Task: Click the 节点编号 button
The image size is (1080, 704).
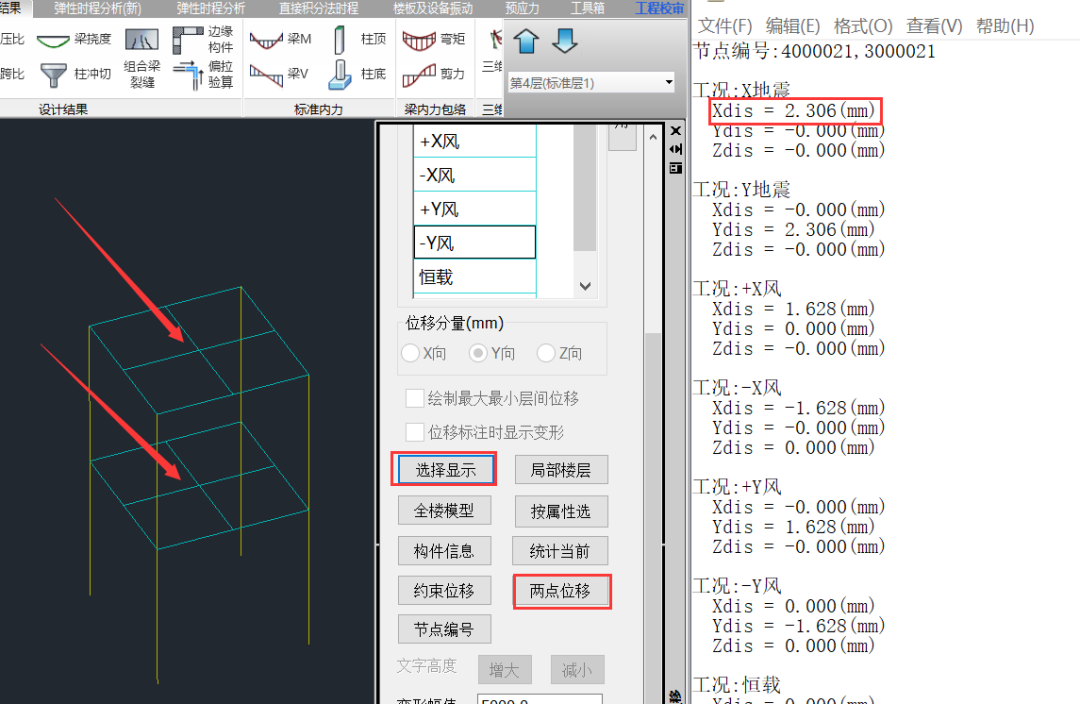Action: [444, 629]
